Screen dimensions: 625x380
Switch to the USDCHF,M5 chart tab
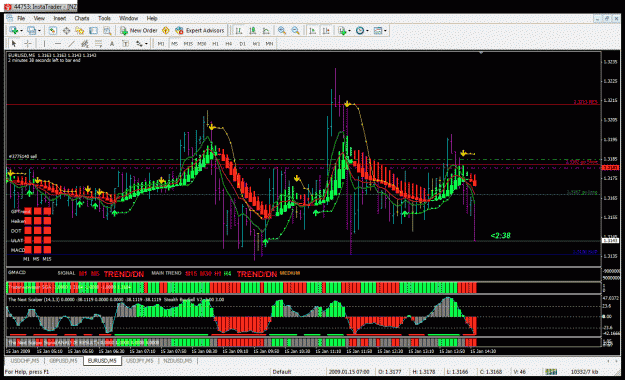pos(25,361)
